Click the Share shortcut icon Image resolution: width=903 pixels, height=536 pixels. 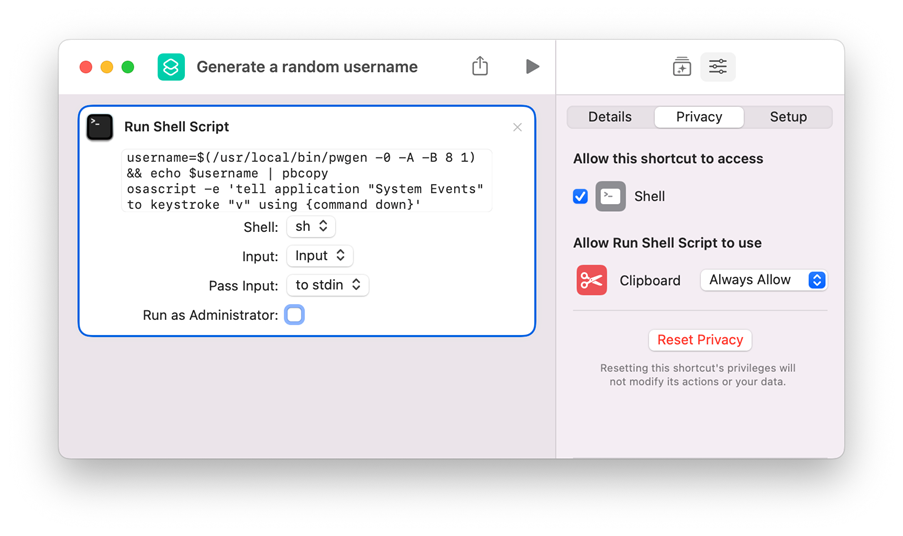[480, 67]
